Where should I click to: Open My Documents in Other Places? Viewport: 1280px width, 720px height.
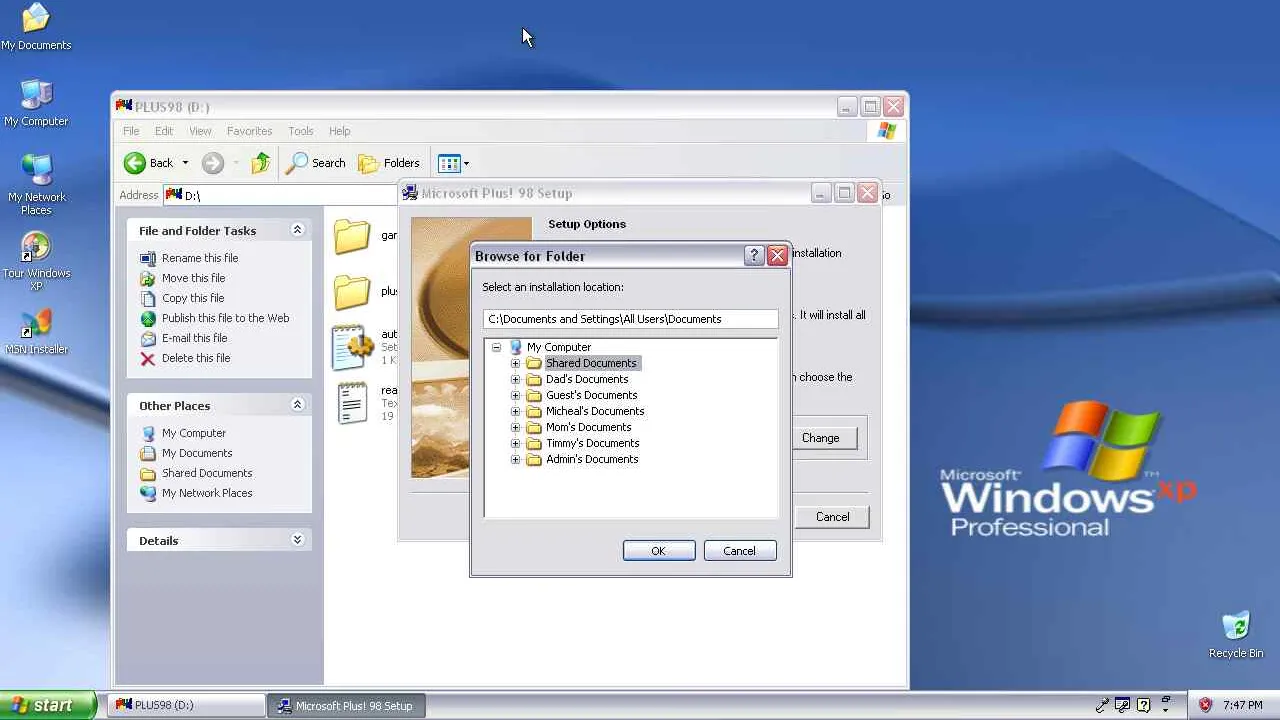click(x=197, y=453)
